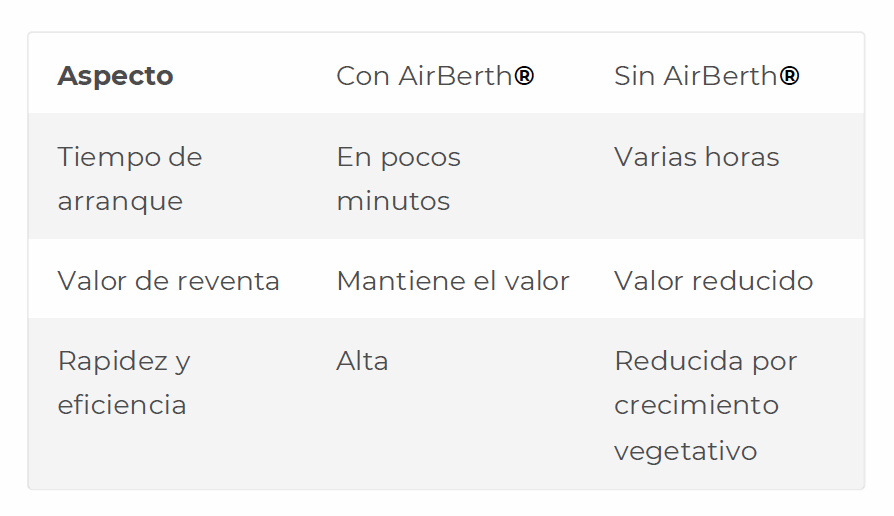Click the word 'arranque' in first column
Image resolution: width=894 pixels, height=516 pixels.
coord(120,202)
